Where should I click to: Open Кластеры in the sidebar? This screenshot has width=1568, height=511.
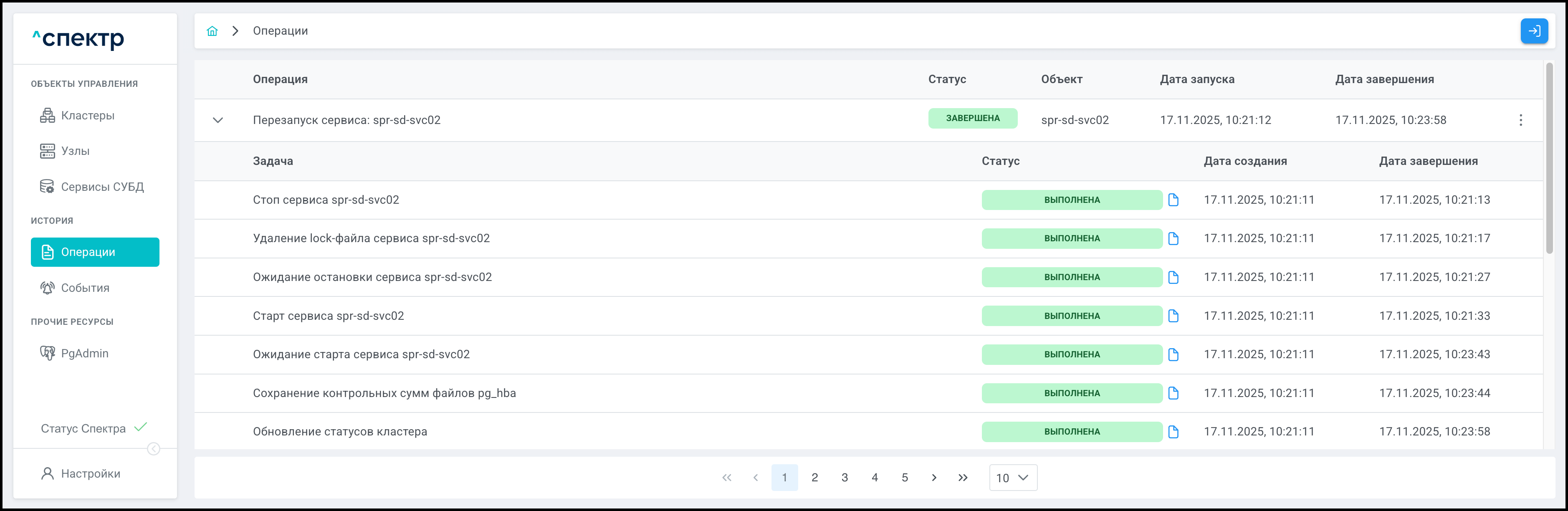[88, 116]
